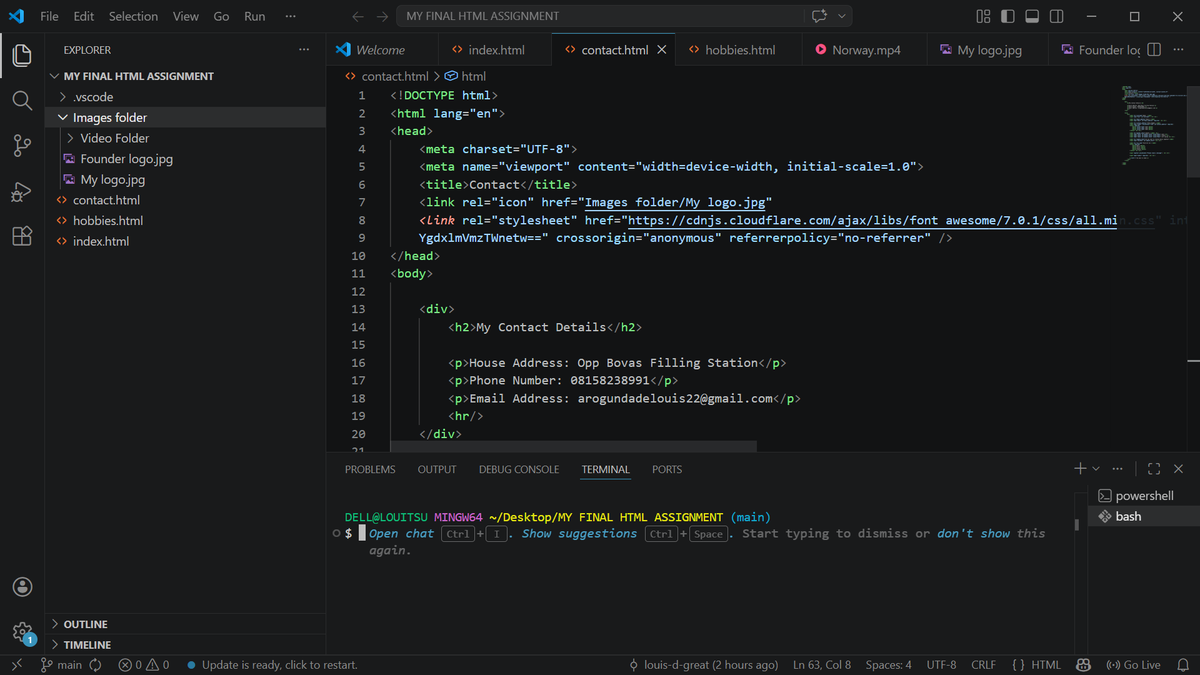Open editor more actions ellipsis
Viewport: 1200px width, 675px height.
point(1177,50)
